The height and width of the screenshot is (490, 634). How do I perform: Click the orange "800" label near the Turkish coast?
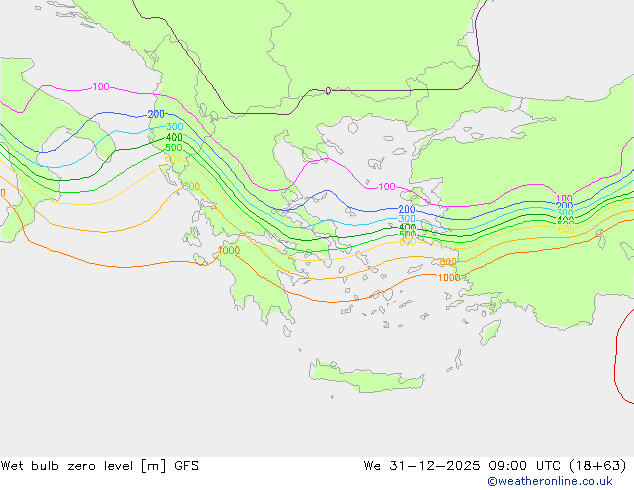448,262
